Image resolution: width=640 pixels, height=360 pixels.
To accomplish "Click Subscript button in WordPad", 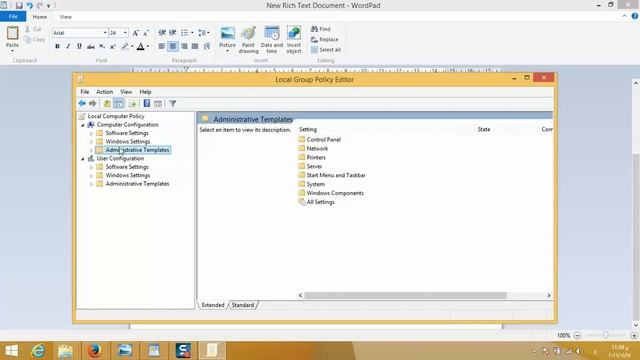I will (102, 47).
